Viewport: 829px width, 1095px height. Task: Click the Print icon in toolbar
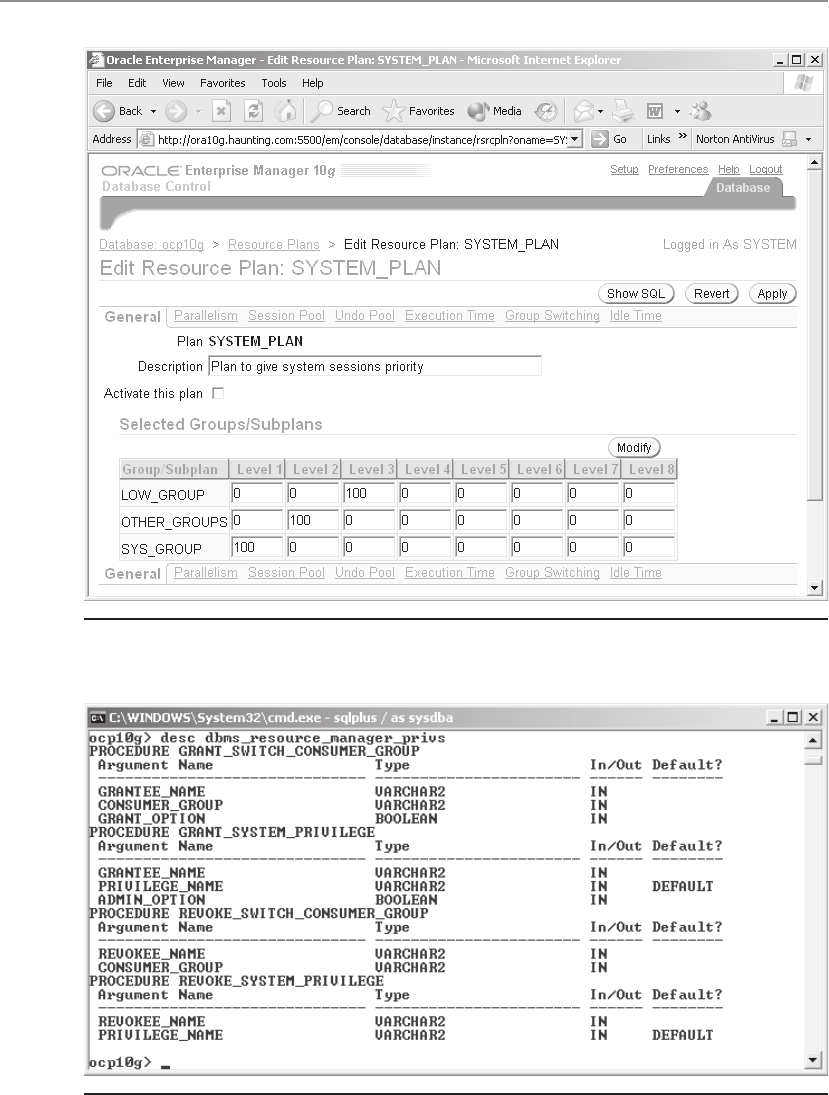(623, 111)
